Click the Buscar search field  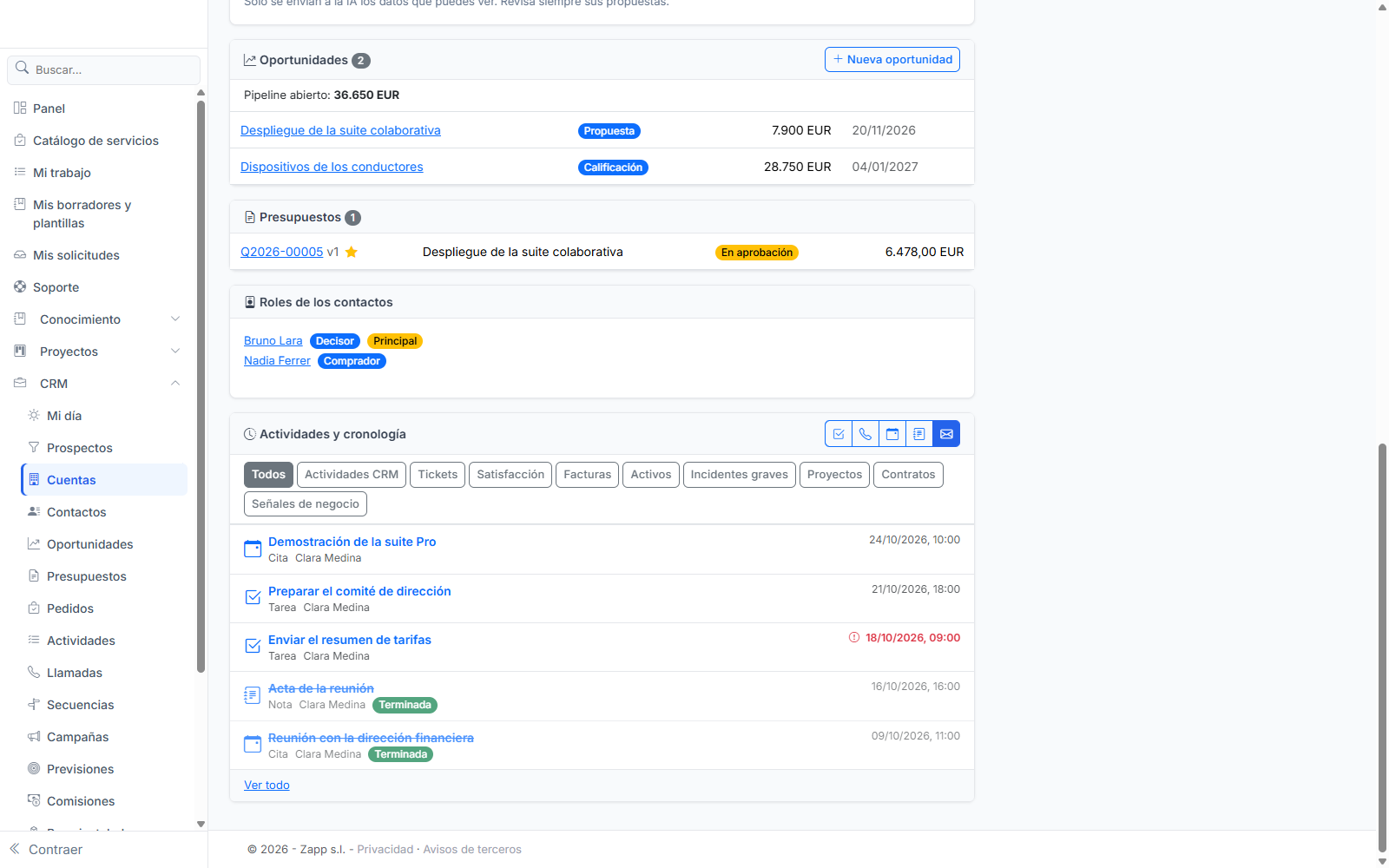pos(104,69)
